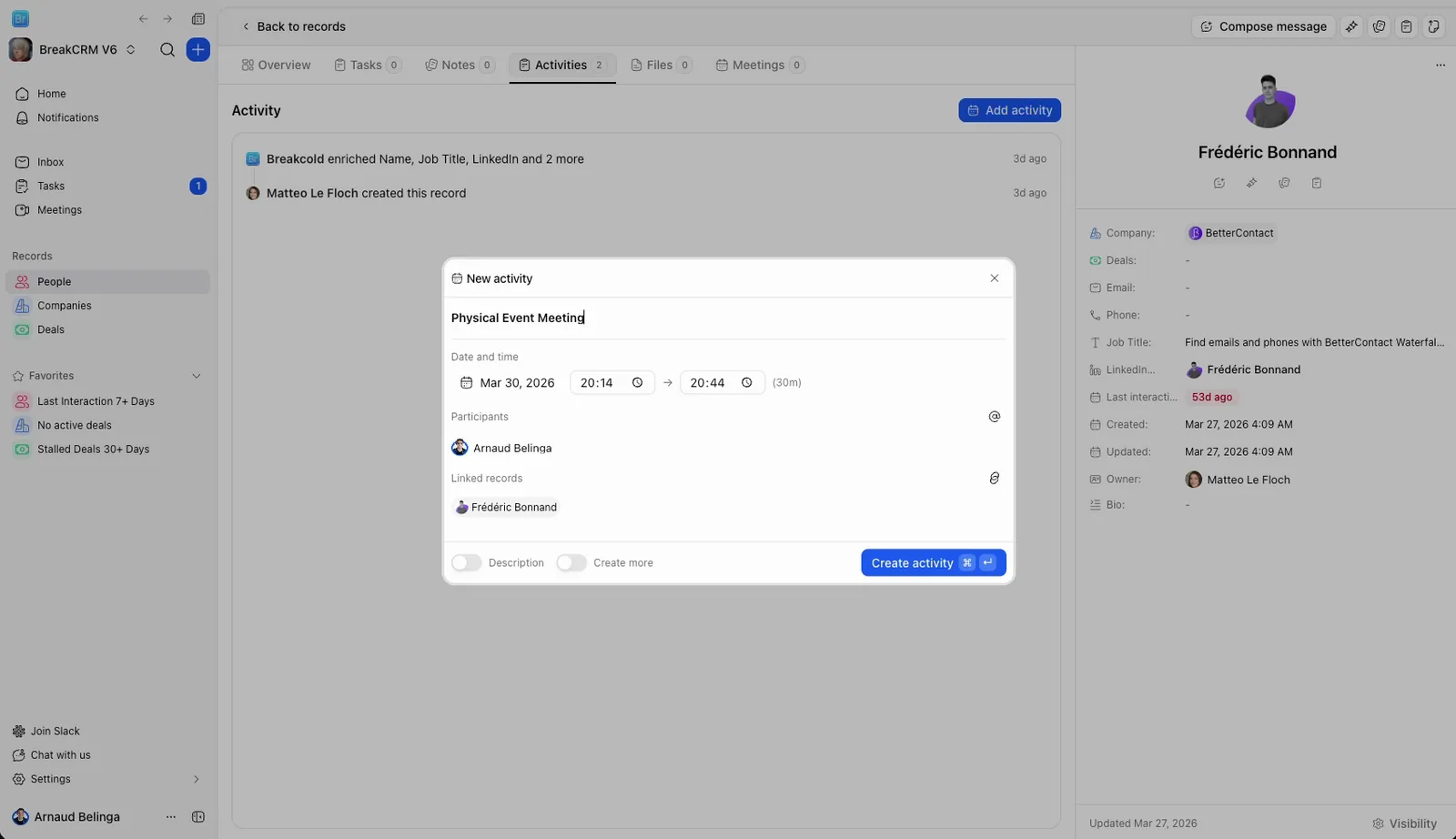The width and height of the screenshot is (1456, 839).
Task: Select the Notes tab
Action: (x=460, y=66)
